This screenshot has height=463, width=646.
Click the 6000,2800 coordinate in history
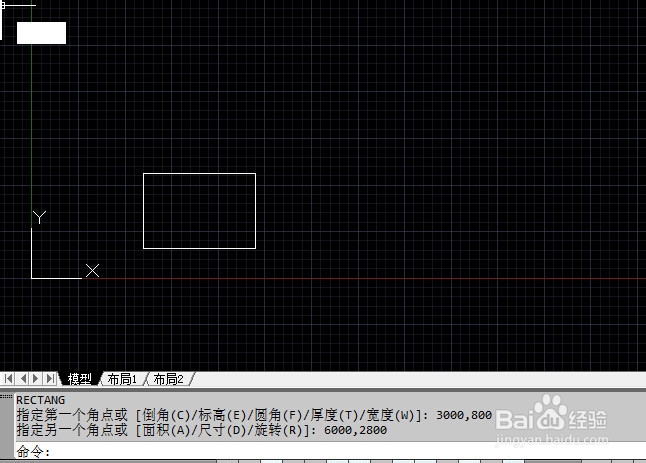point(356,430)
